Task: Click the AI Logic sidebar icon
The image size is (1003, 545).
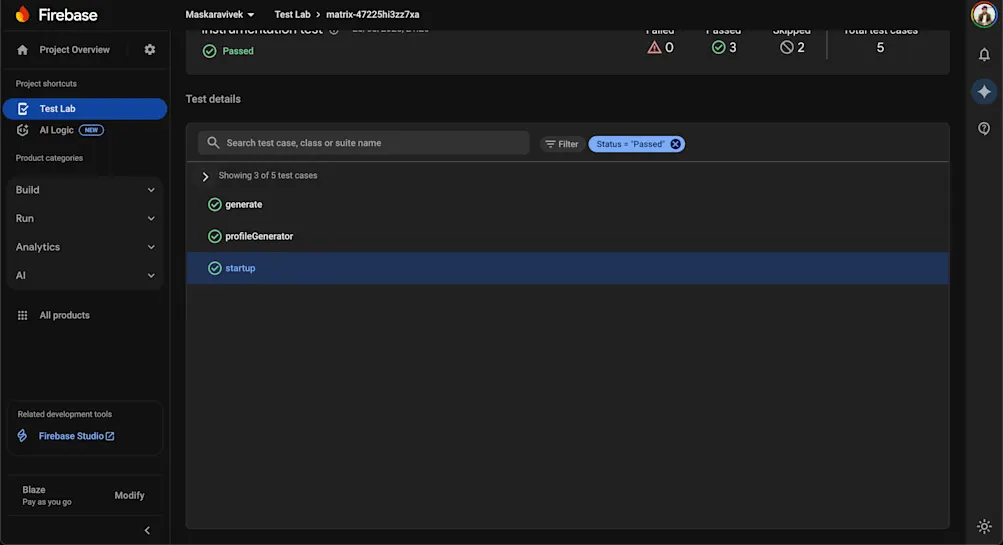Action: tap(22, 130)
